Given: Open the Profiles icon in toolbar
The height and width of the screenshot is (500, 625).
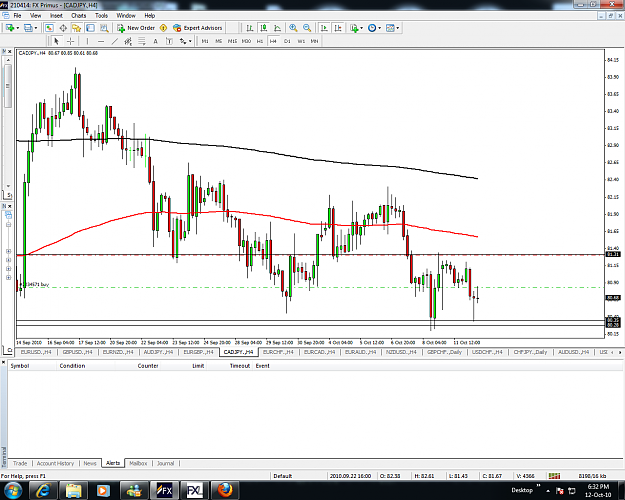Looking at the screenshot, I should click(x=28, y=28).
